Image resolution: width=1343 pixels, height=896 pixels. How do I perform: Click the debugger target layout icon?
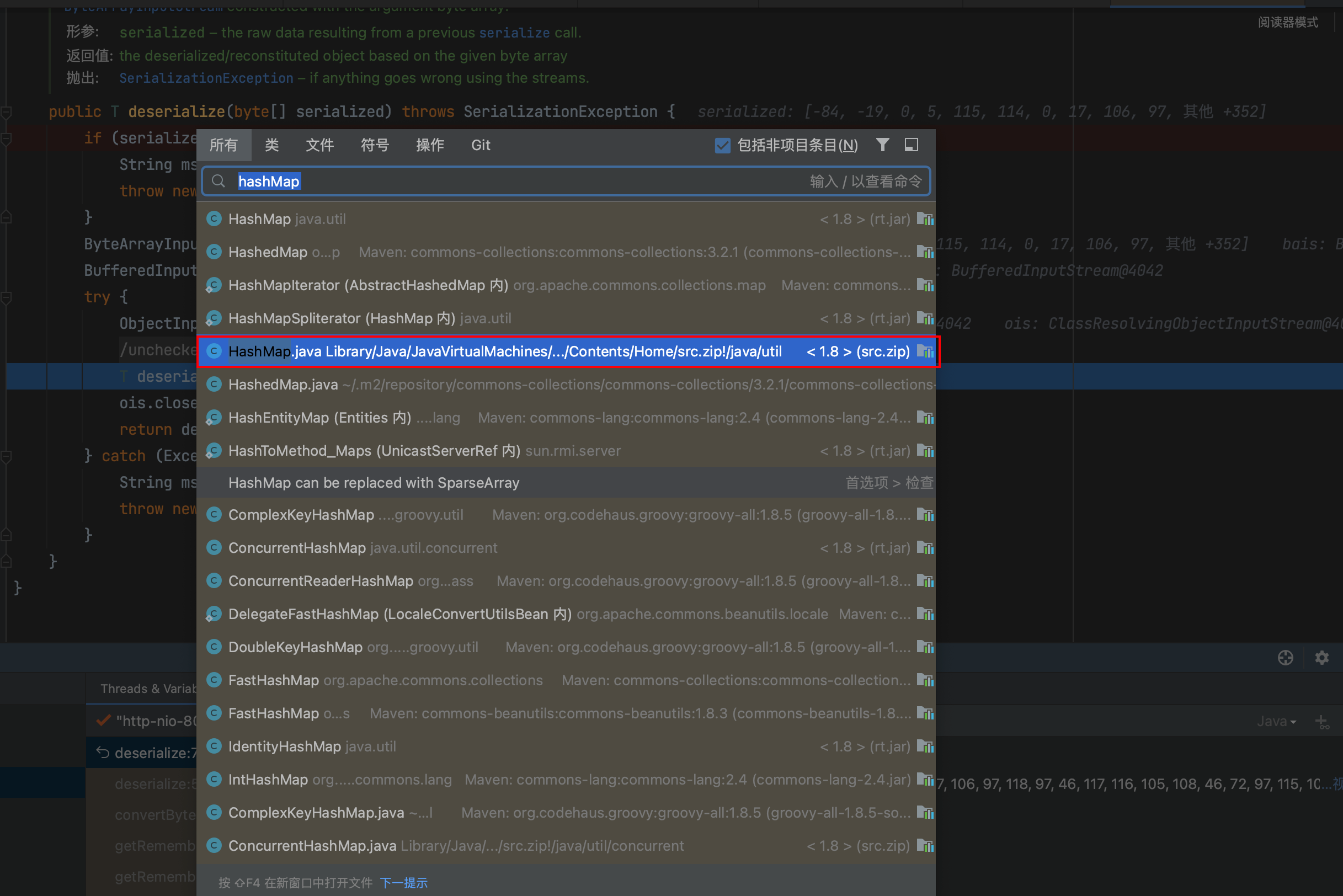(1285, 658)
